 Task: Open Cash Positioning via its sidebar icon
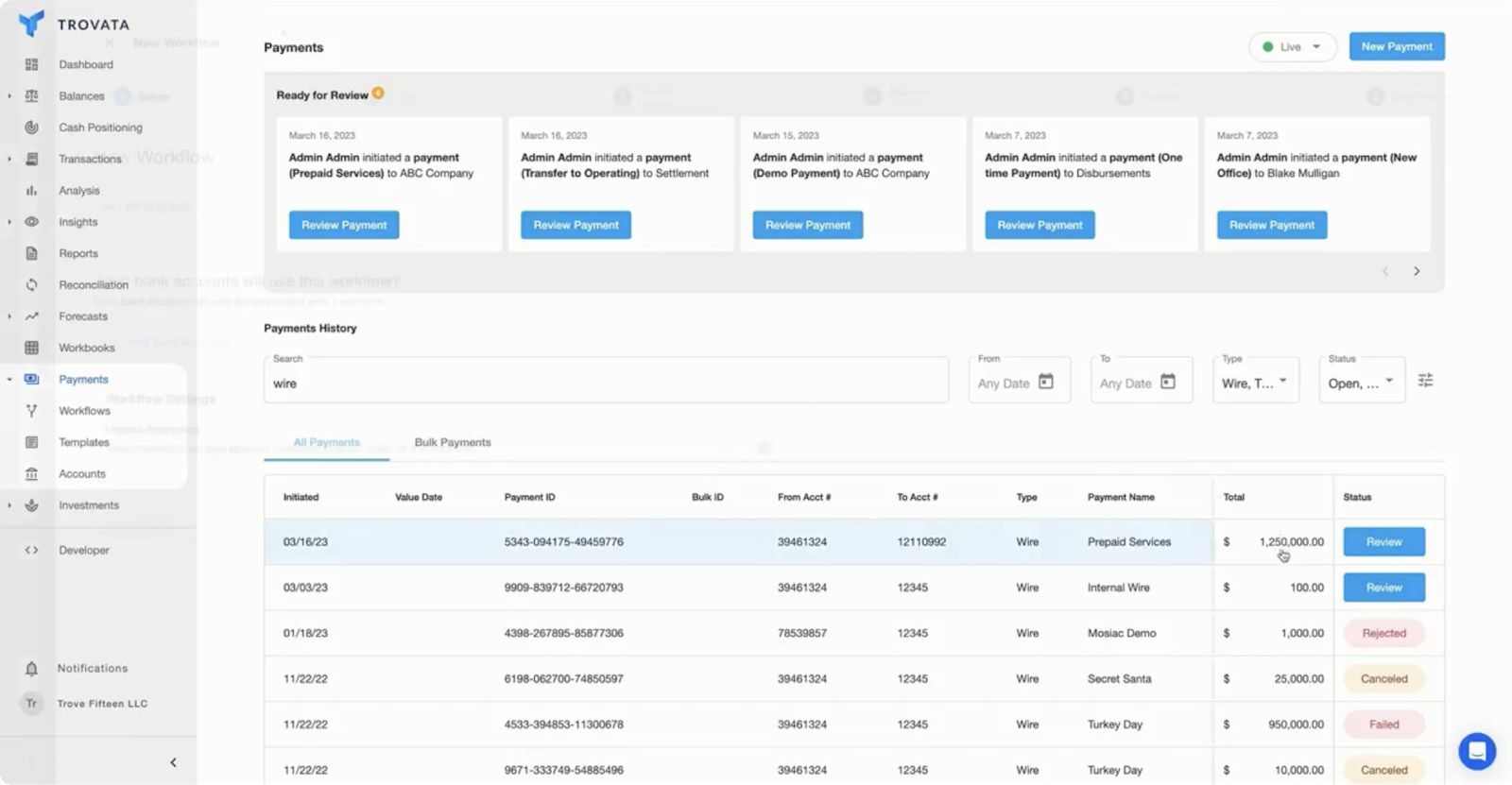pyautogui.click(x=31, y=128)
